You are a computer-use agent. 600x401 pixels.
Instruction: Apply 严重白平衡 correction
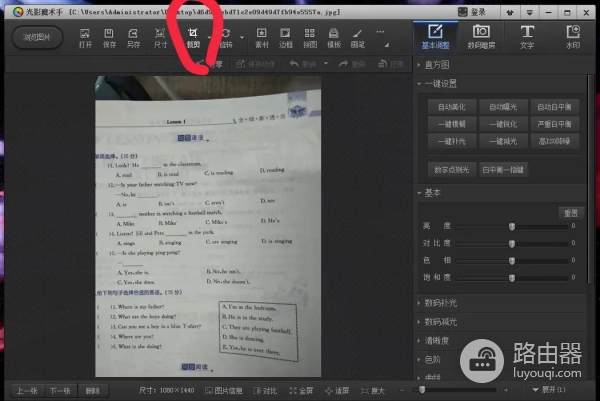554,124
